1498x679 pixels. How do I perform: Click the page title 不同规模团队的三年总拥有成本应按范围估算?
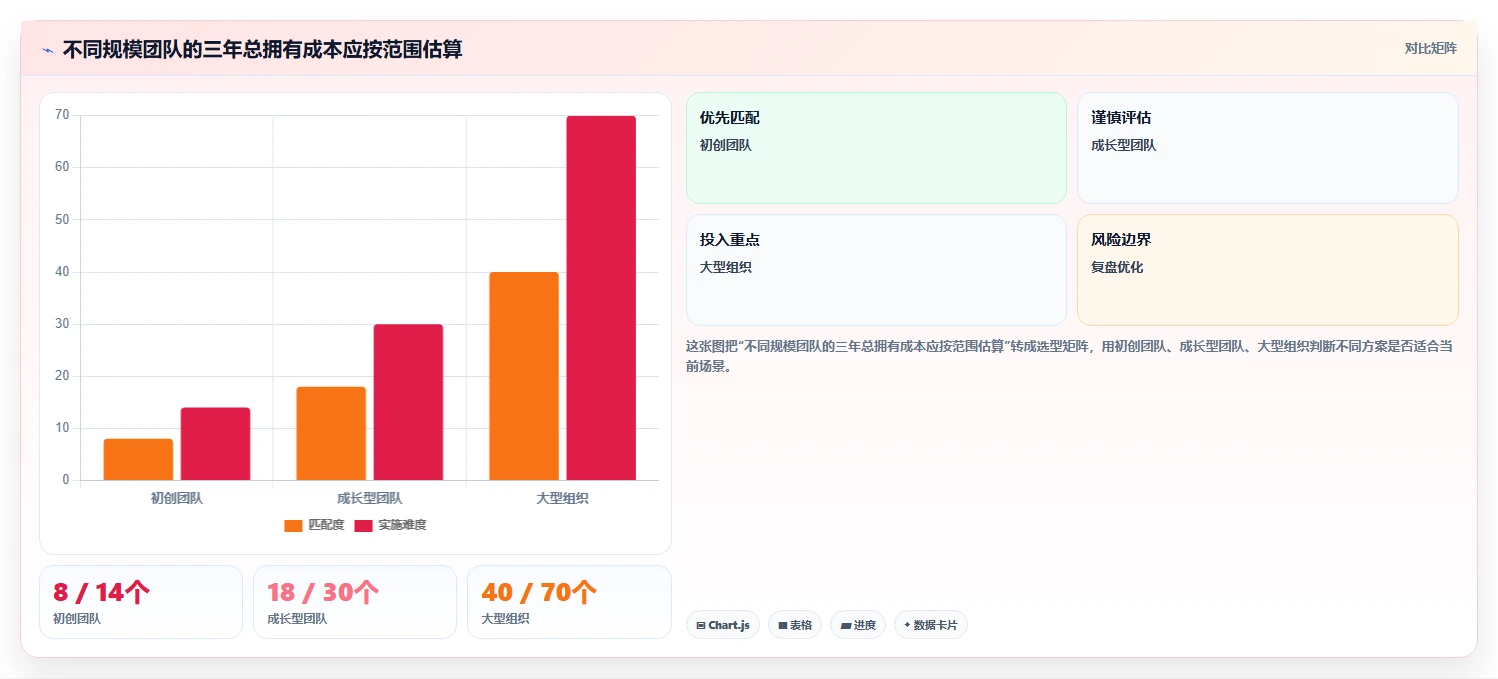pos(263,49)
